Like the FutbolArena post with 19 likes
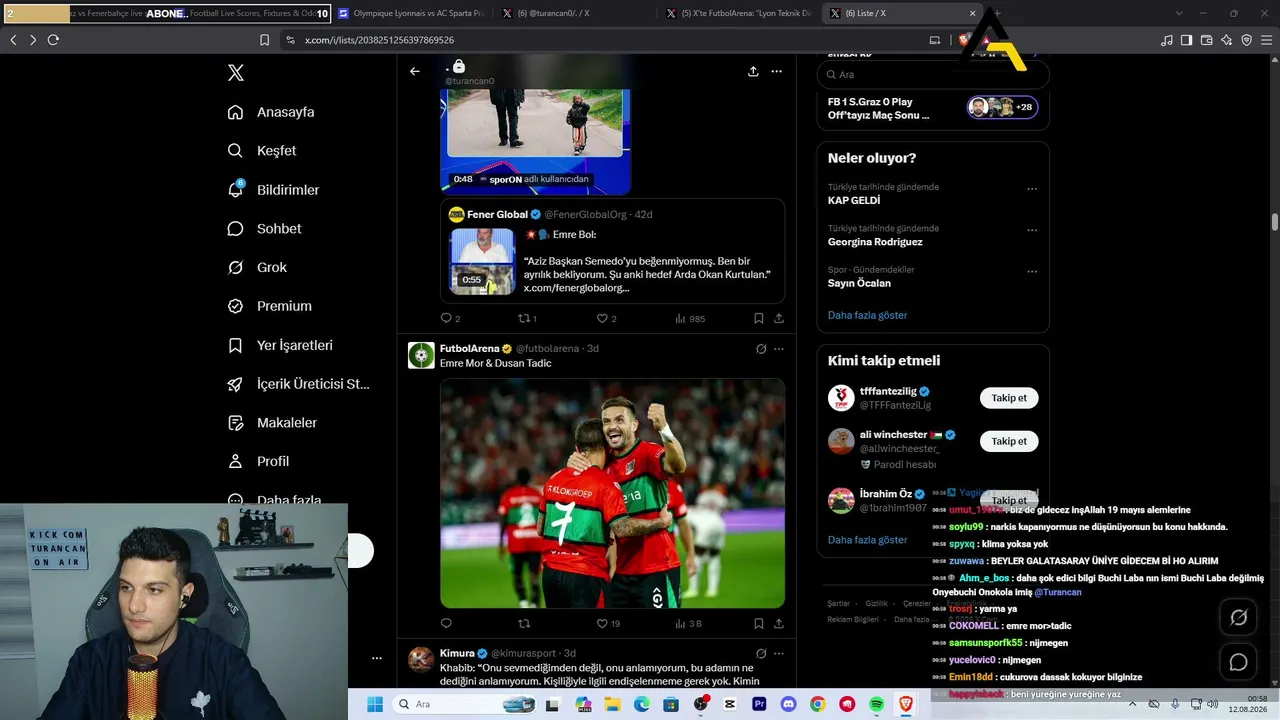The width and height of the screenshot is (1280, 720). tap(608, 623)
